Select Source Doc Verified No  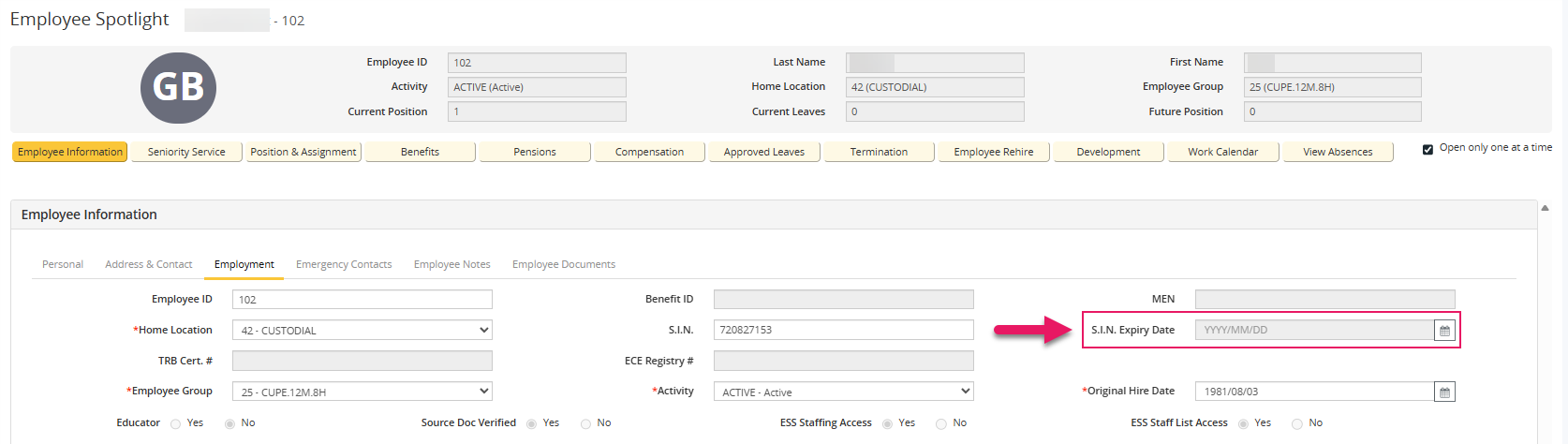click(x=585, y=424)
